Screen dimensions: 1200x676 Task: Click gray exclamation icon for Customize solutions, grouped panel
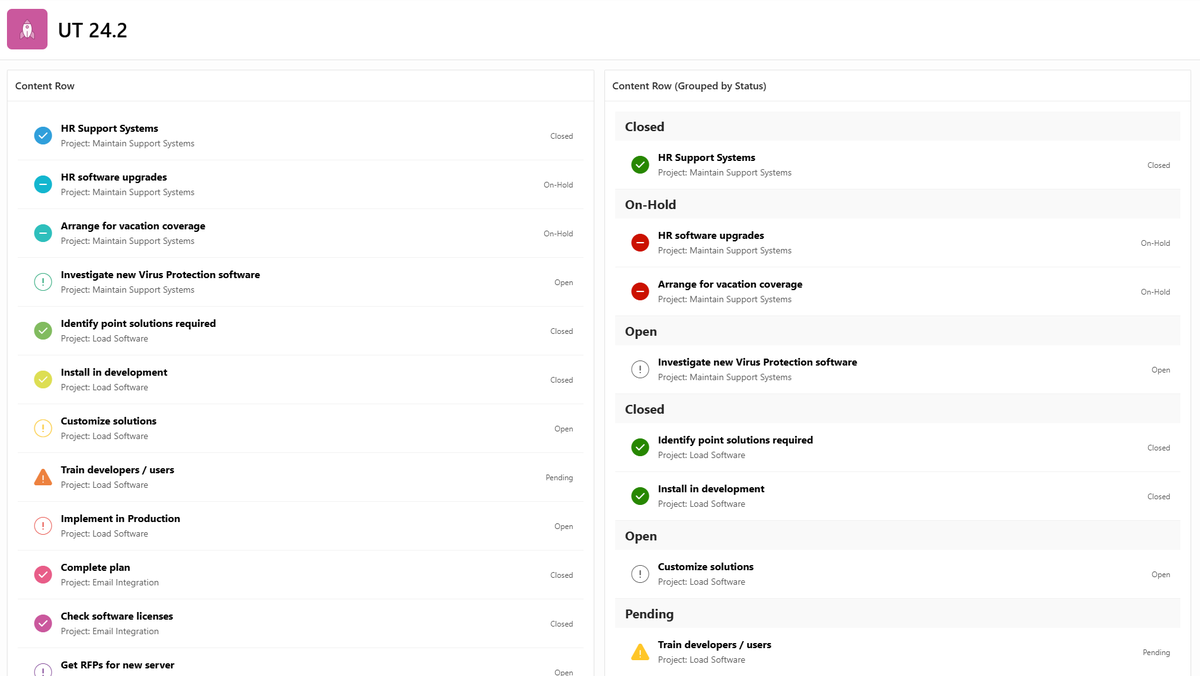(x=640, y=574)
